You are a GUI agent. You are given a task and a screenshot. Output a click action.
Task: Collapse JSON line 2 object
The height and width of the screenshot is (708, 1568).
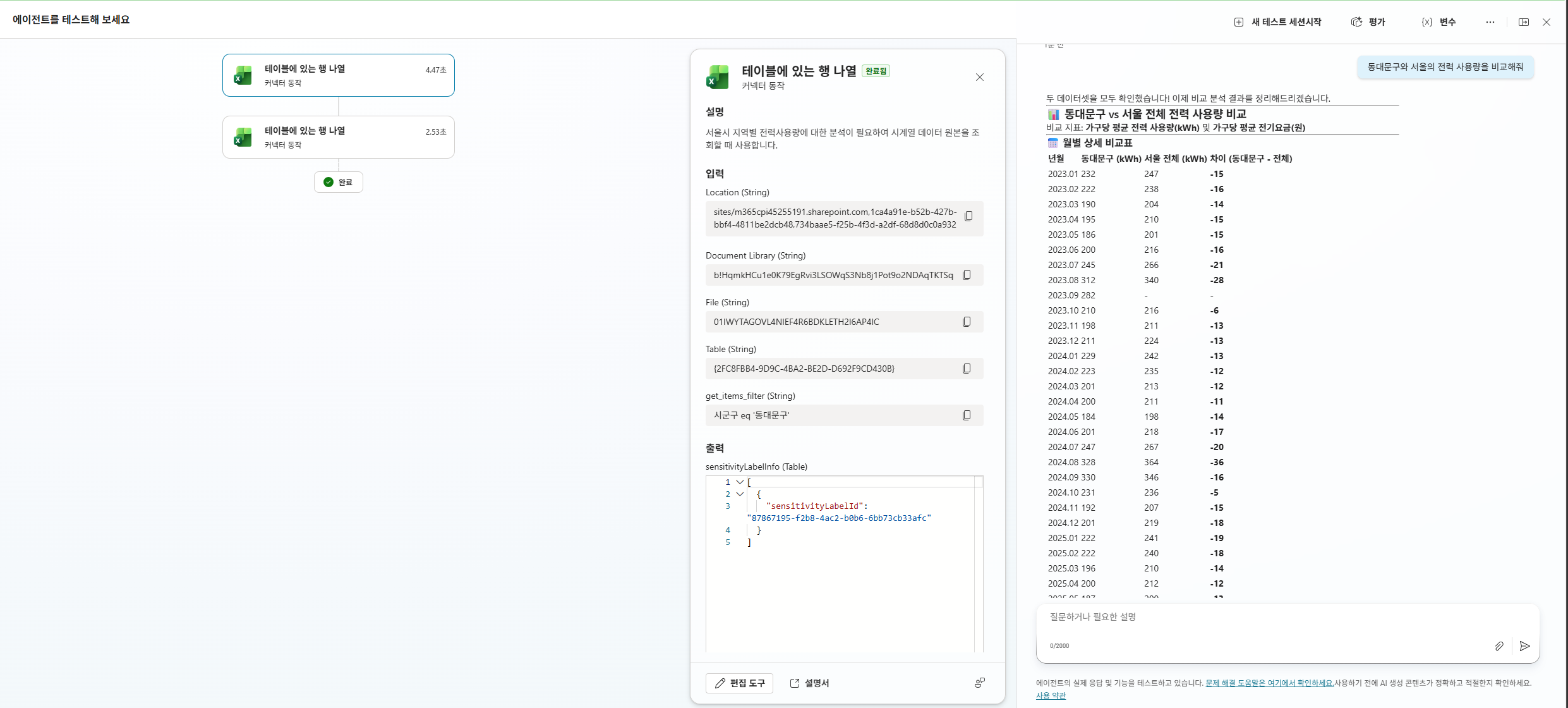pyautogui.click(x=740, y=494)
